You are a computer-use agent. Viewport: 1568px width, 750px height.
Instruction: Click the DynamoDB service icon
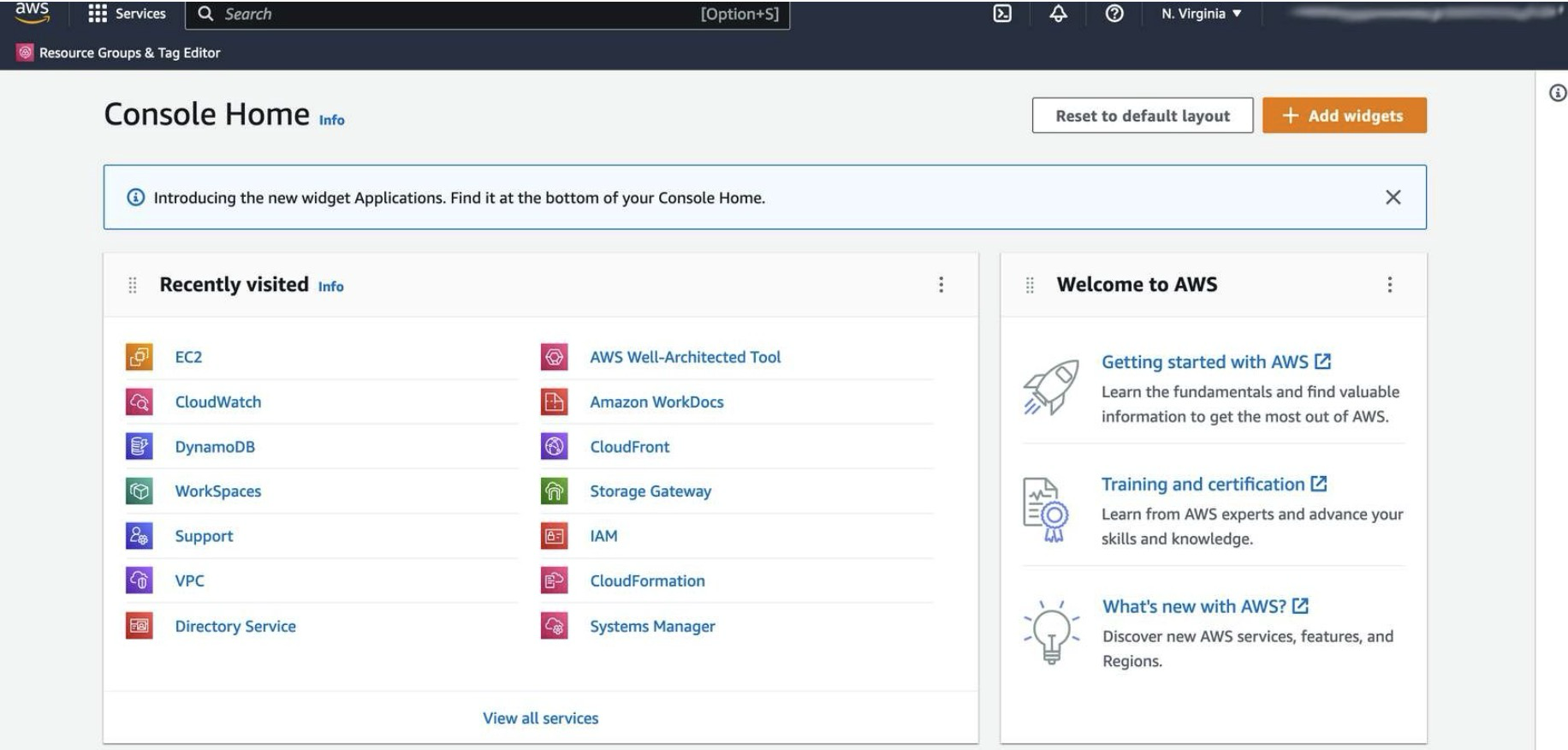click(139, 446)
